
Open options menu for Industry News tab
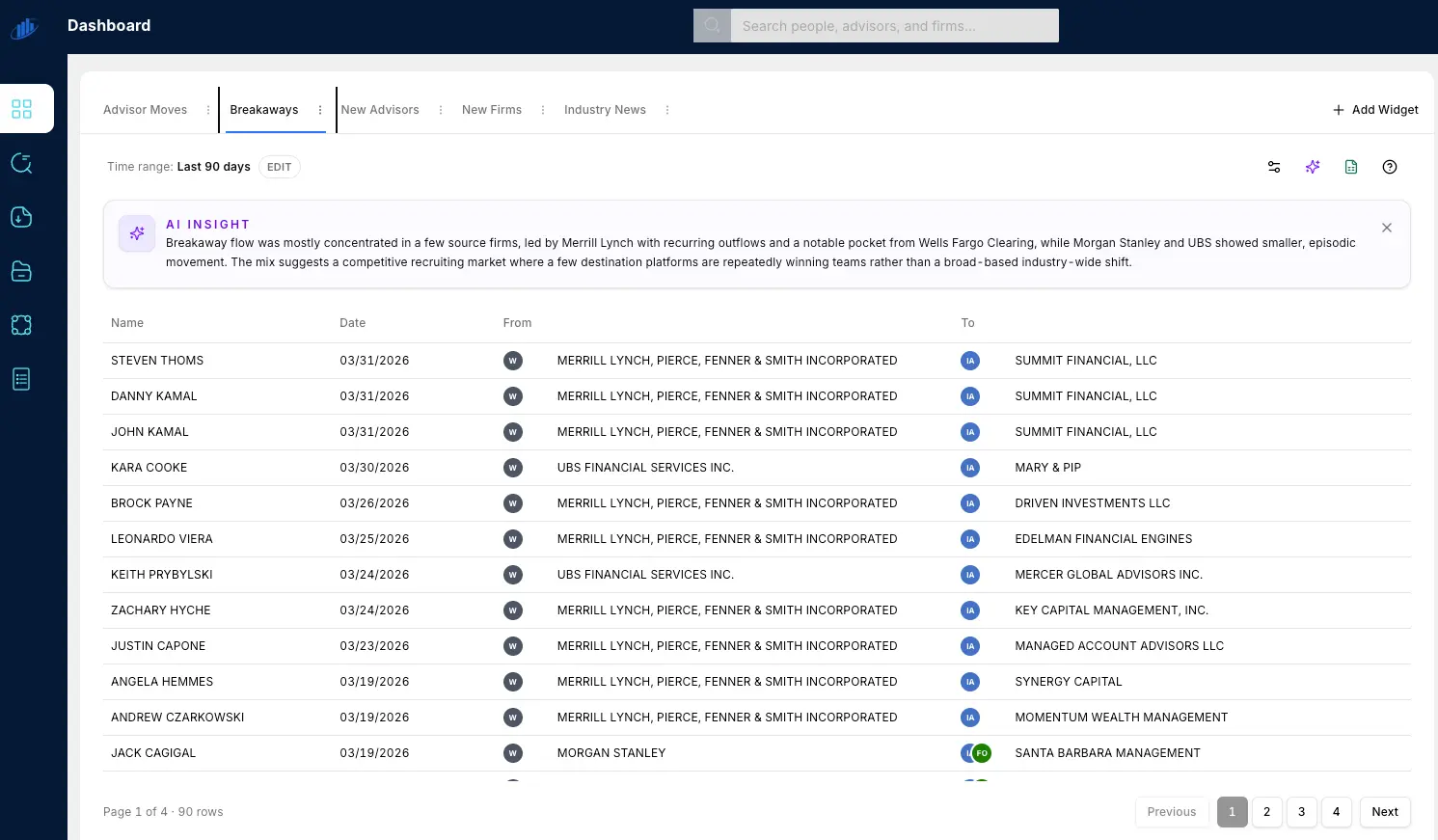(667, 110)
